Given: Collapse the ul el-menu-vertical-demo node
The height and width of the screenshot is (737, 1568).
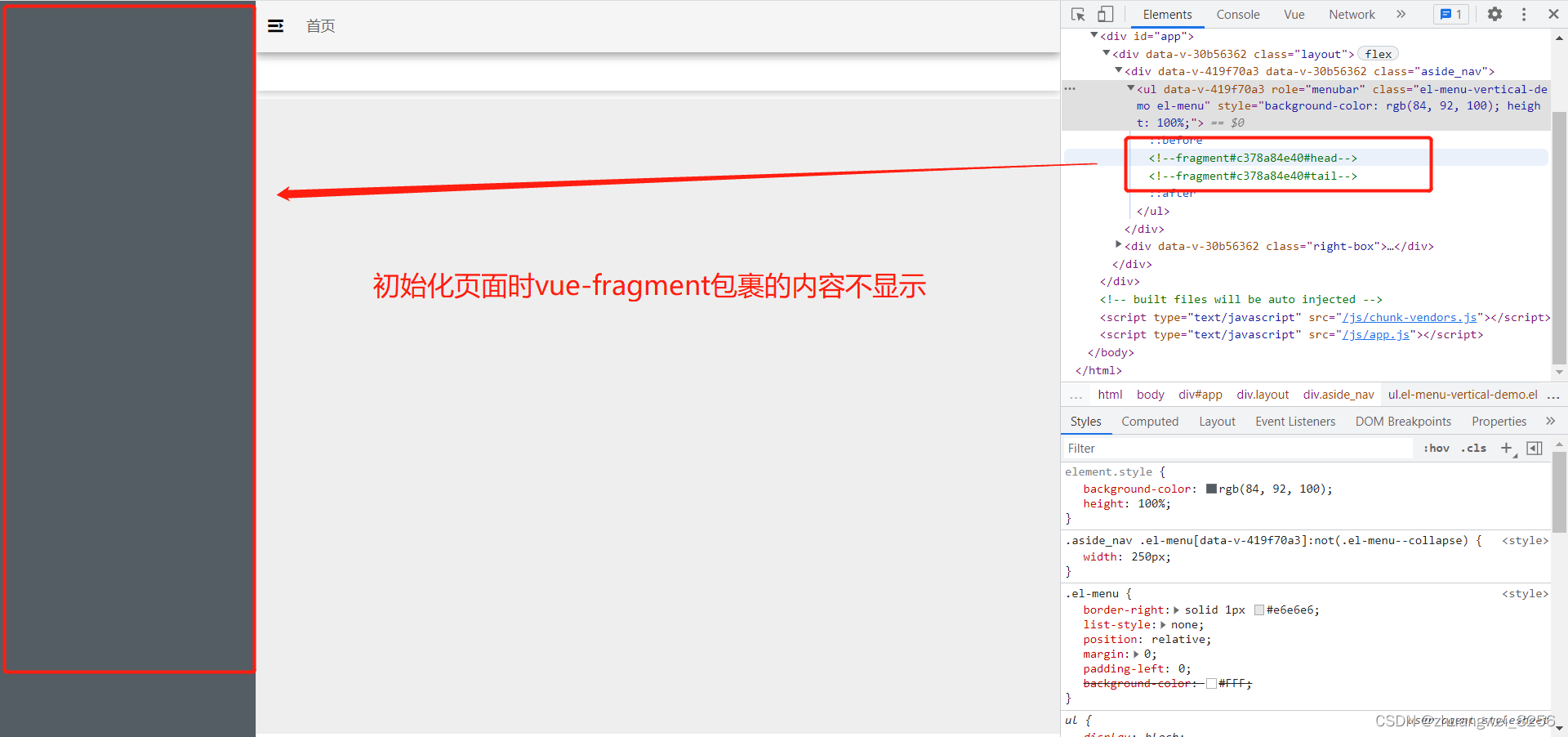Looking at the screenshot, I should [x=1131, y=88].
